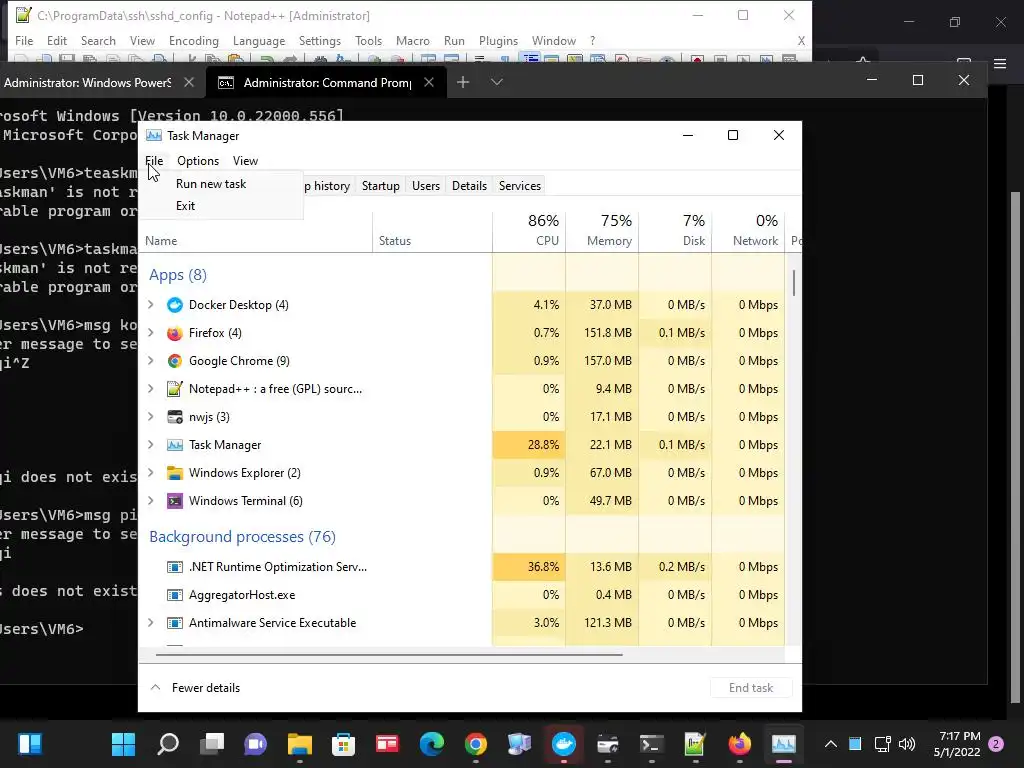Open File Explorer from taskbar

coord(300,744)
